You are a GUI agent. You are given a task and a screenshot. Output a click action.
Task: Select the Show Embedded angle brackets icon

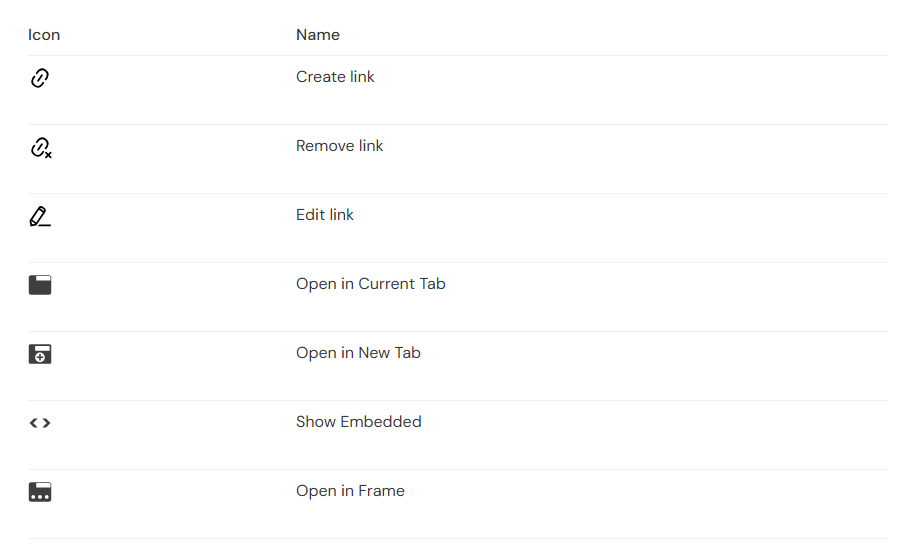(40, 423)
